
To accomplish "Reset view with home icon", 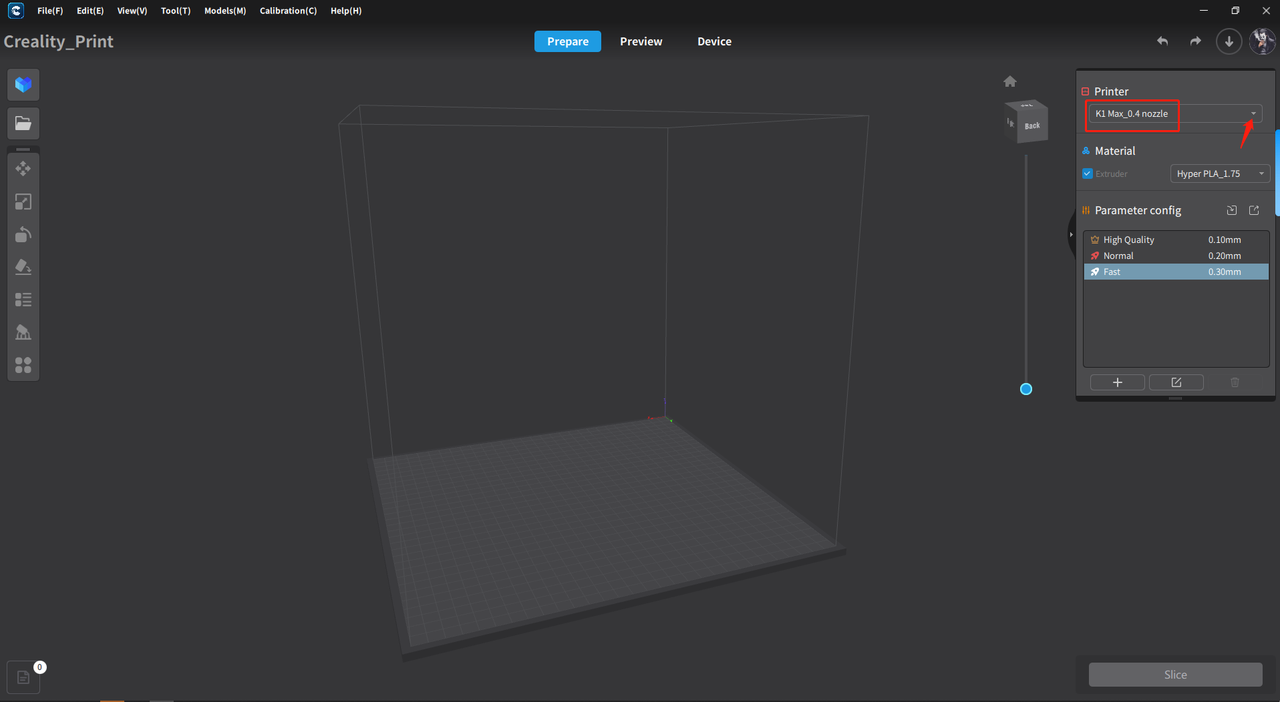I will tap(1010, 81).
